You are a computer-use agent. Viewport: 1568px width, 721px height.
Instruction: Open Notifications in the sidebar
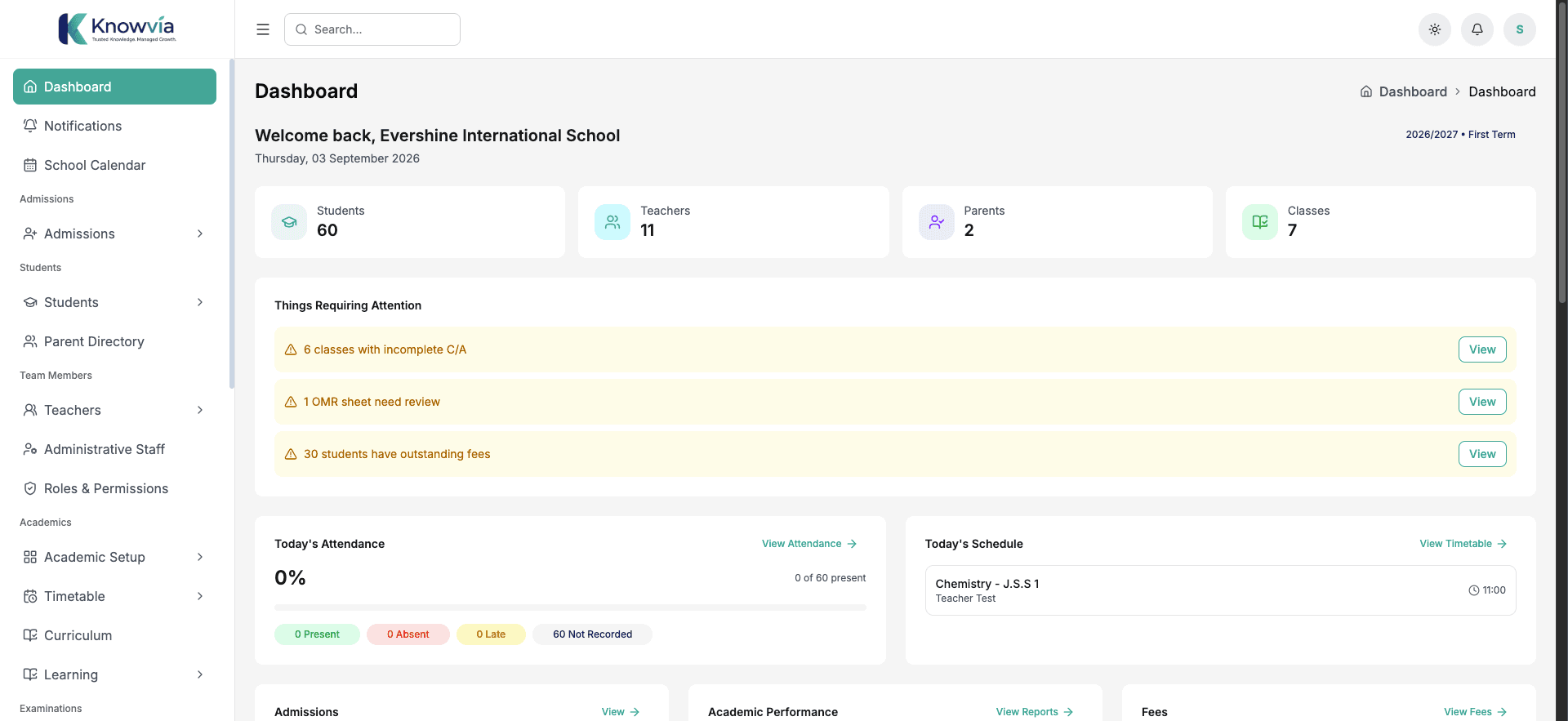click(114, 126)
